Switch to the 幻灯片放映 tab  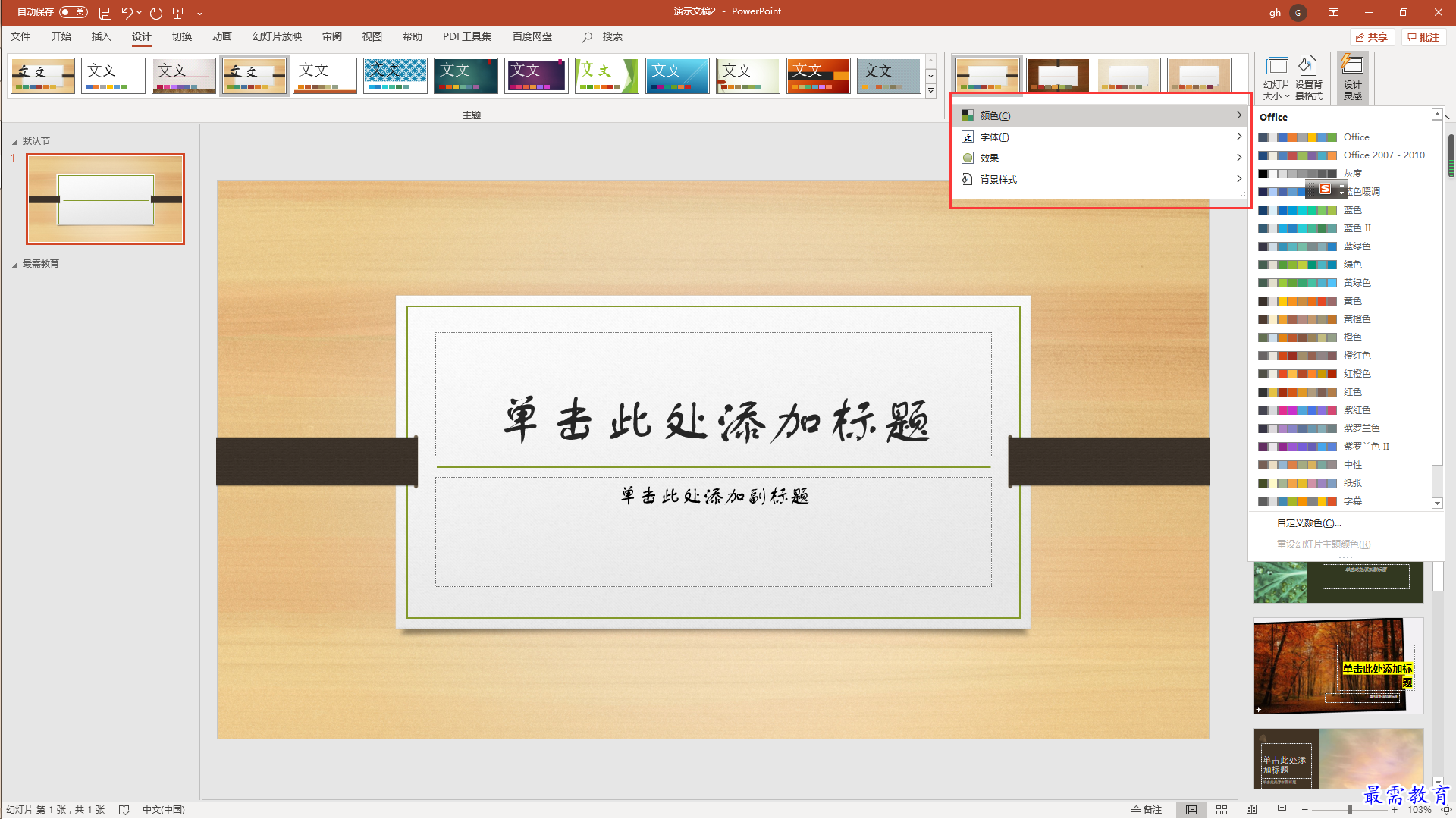pos(277,36)
